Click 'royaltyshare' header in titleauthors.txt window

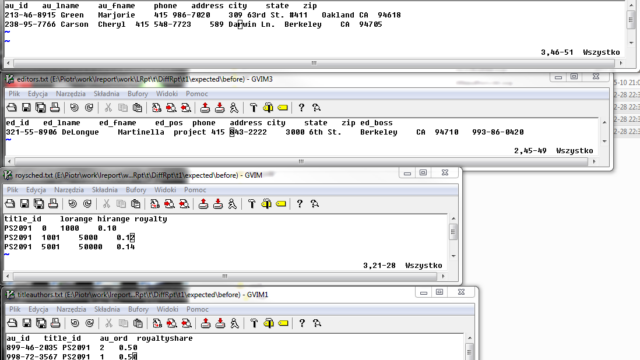point(165,338)
